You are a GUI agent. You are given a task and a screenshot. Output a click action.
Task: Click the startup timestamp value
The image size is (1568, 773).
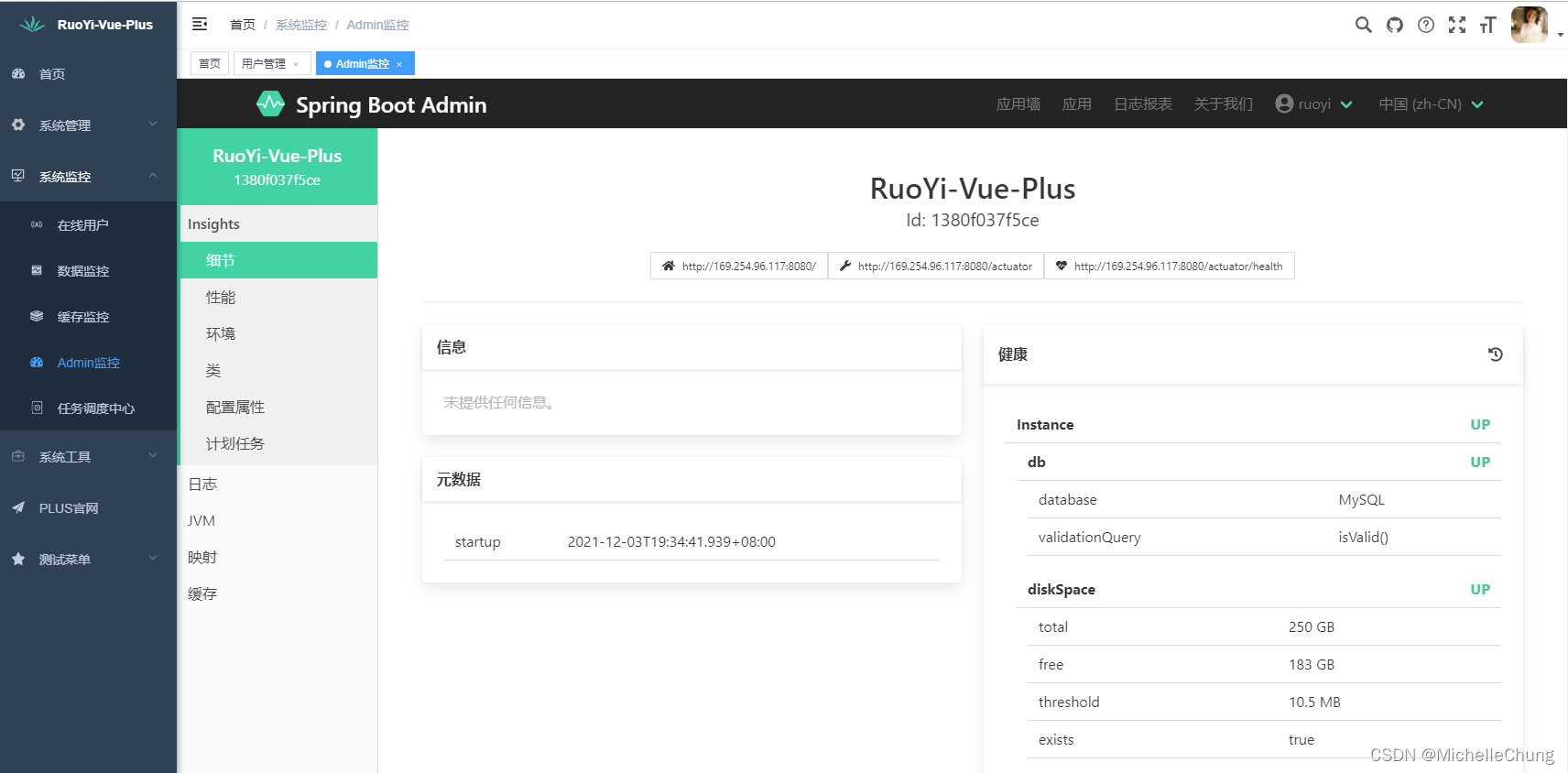[x=671, y=541]
